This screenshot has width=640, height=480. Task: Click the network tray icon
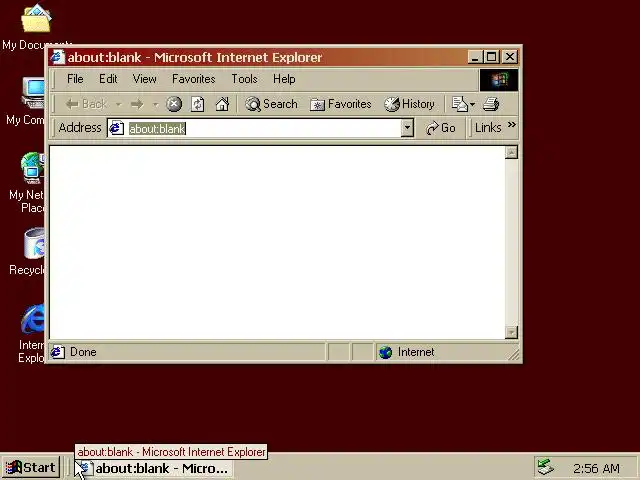pyautogui.click(x=545, y=468)
